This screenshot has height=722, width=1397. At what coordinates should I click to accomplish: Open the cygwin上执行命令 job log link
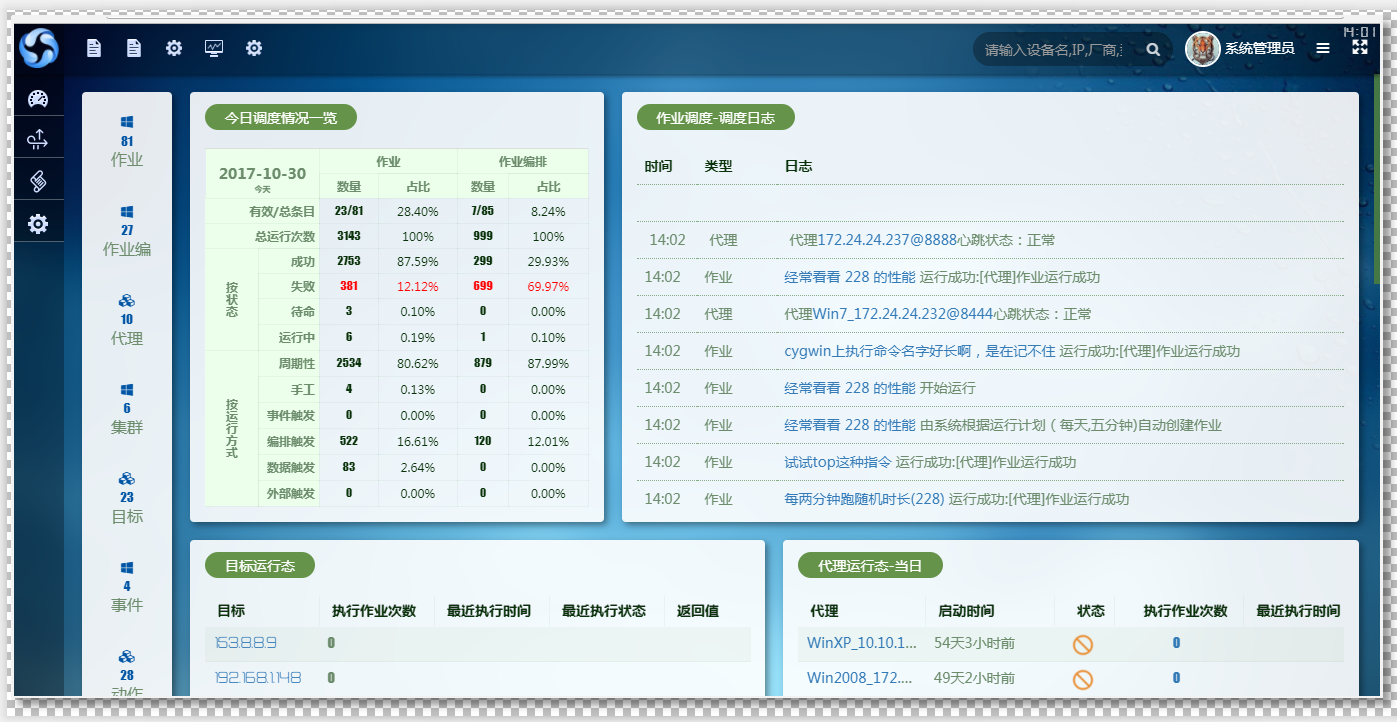919,351
